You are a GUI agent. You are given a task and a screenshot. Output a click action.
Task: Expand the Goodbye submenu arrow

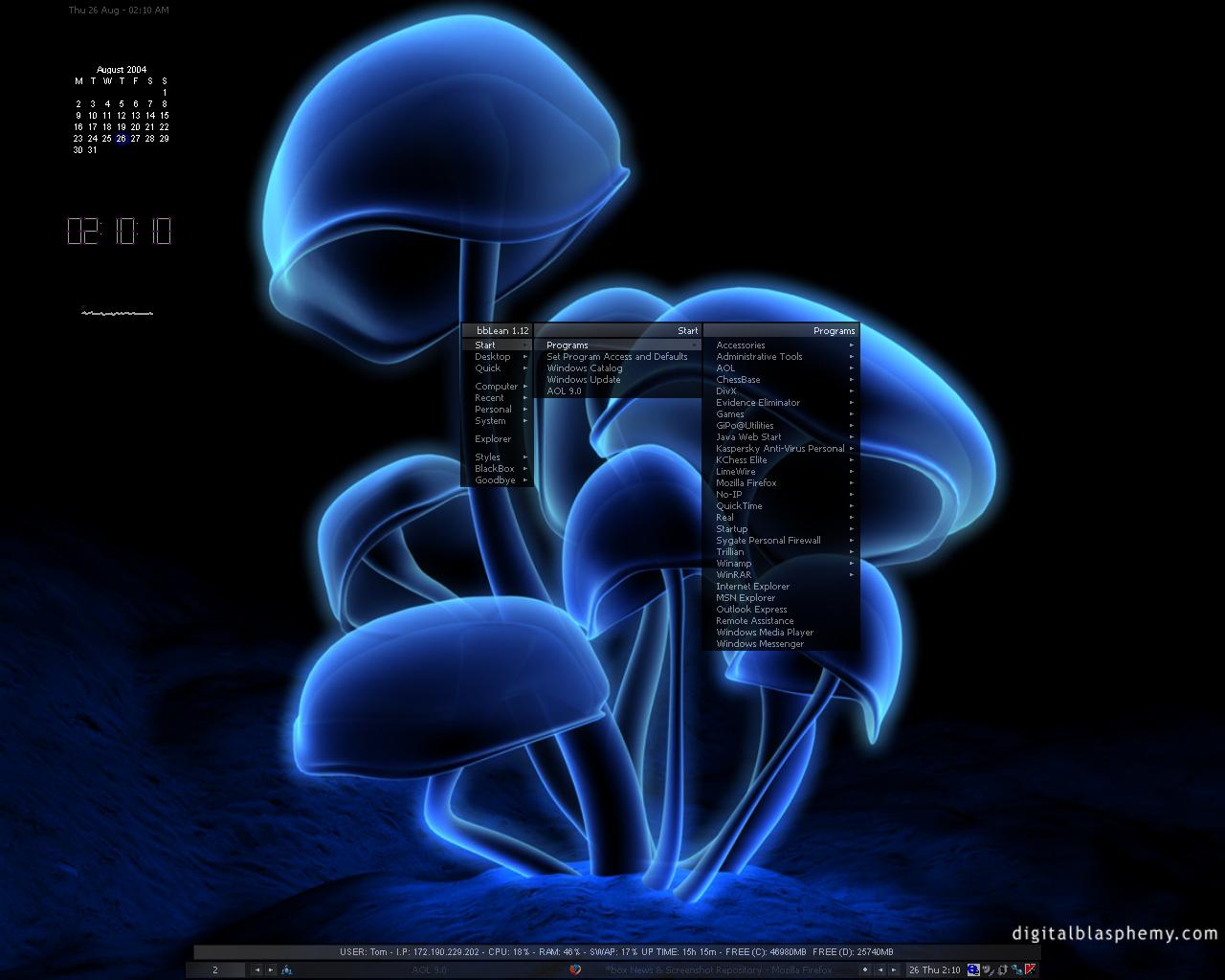(x=525, y=480)
